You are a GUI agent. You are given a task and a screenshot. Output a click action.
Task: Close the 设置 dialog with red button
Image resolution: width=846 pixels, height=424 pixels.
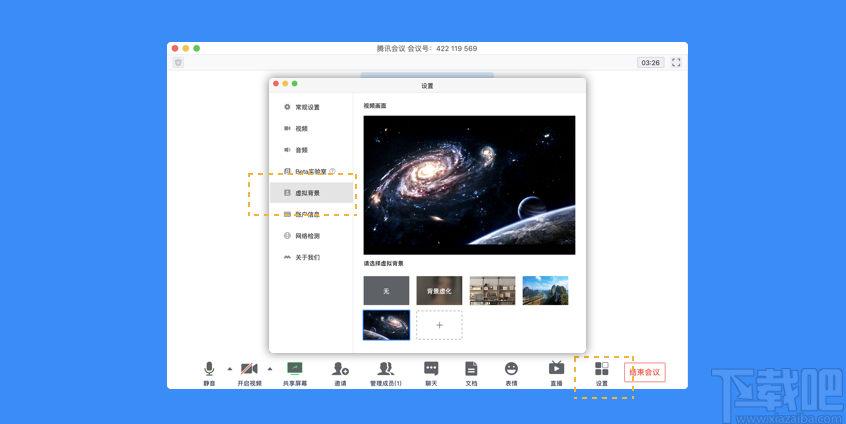[276, 84]
